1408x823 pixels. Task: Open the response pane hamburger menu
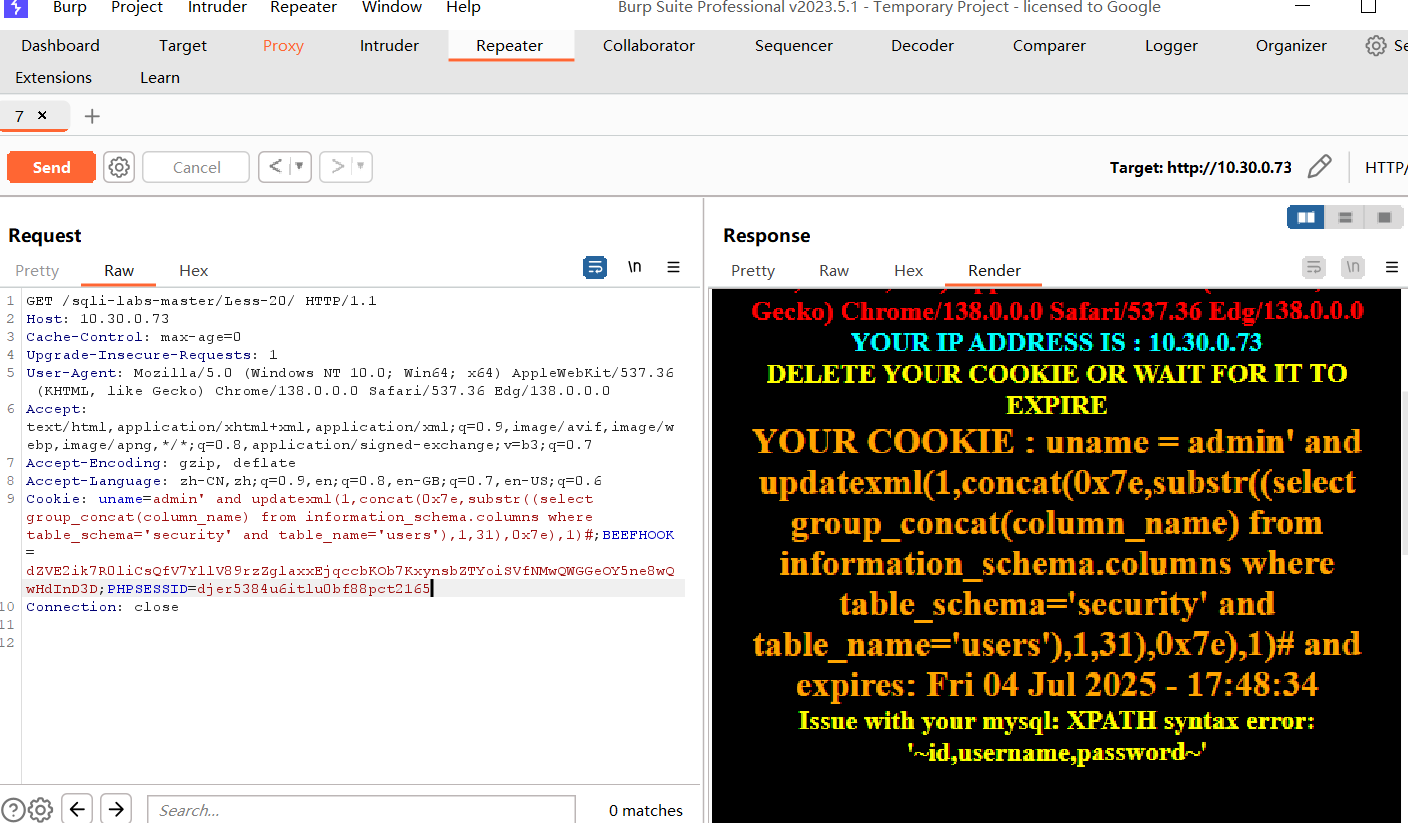(1392, 267)
